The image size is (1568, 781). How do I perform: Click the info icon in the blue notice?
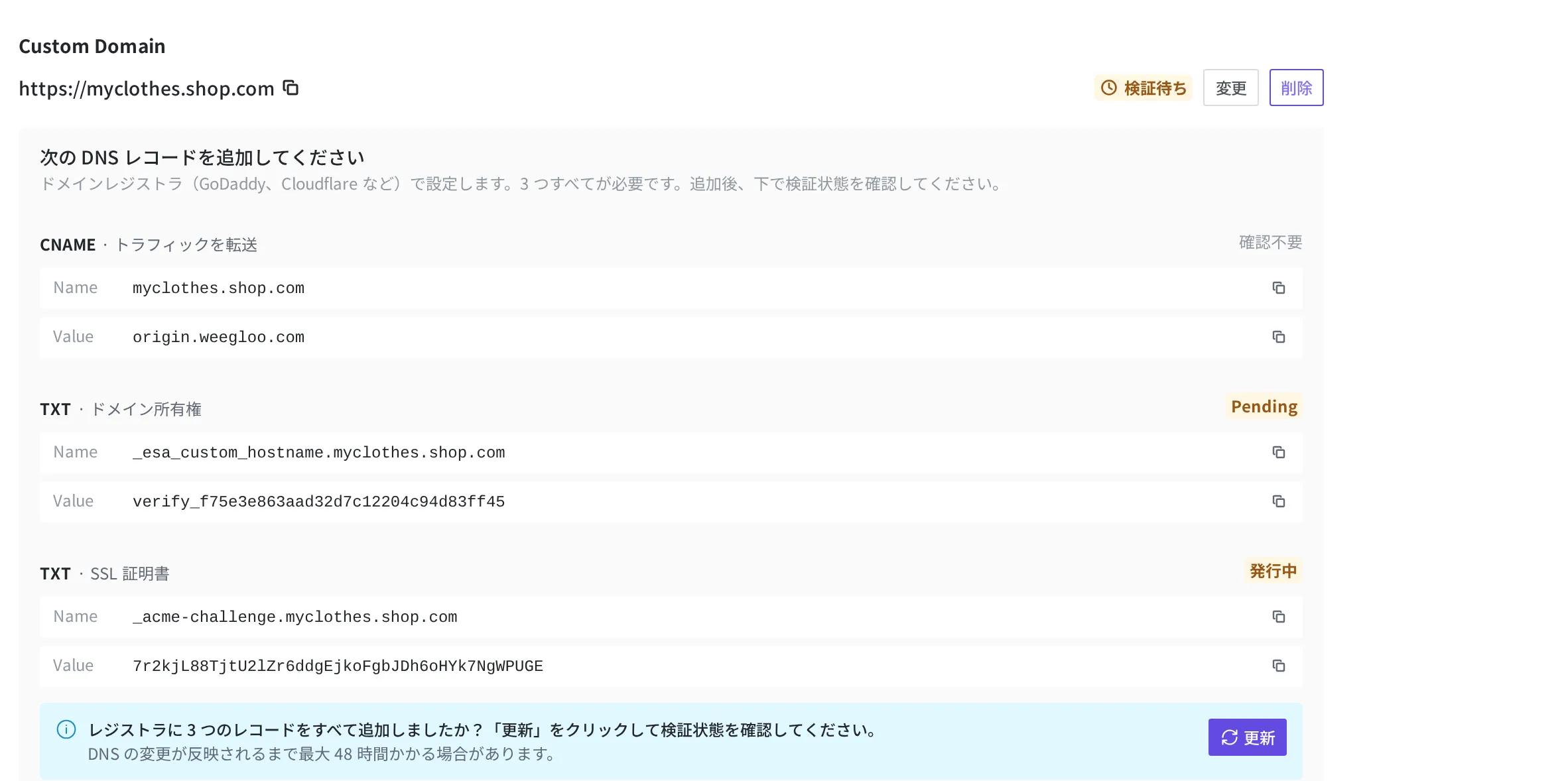click(66, 729)
